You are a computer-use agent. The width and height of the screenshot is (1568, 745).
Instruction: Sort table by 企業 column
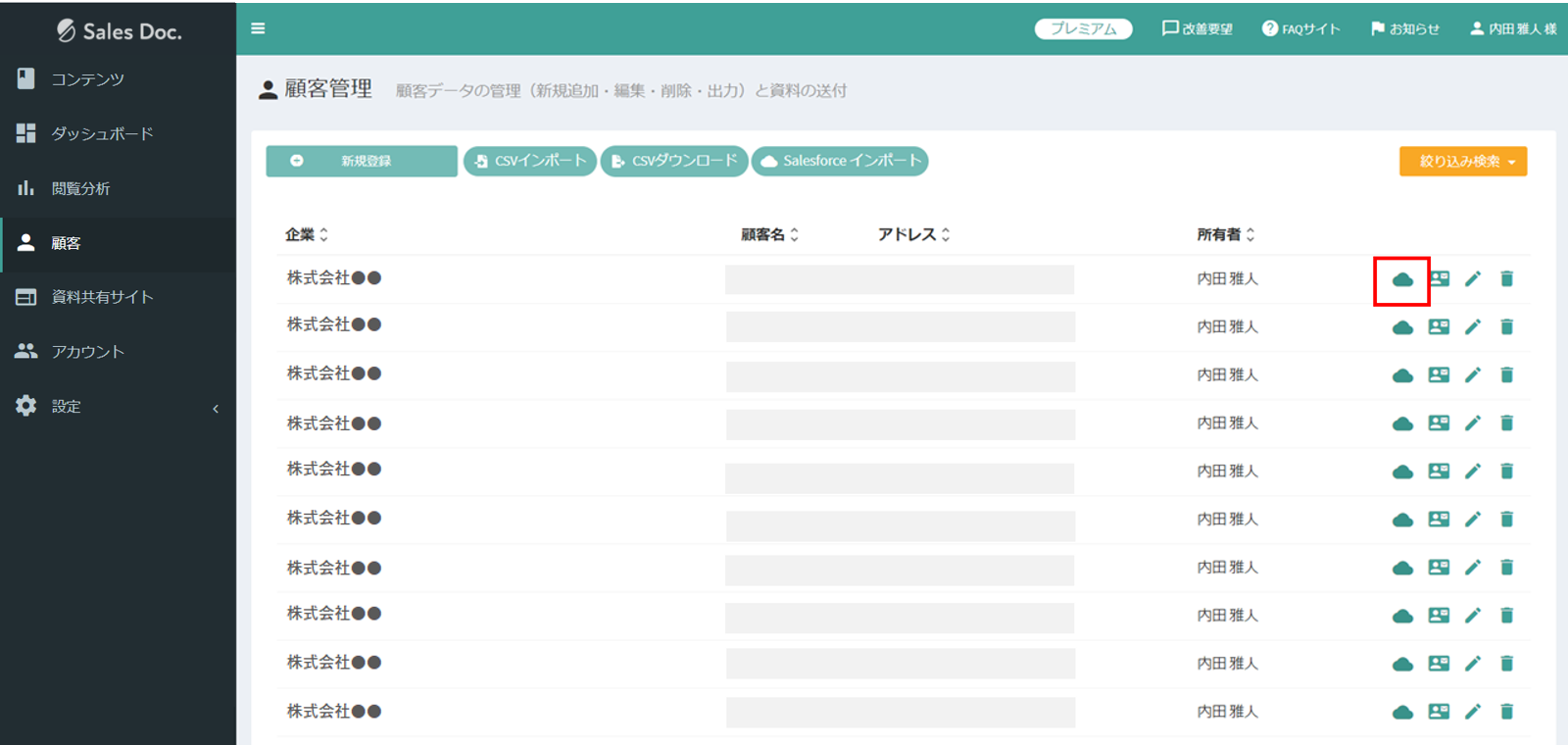307,235
